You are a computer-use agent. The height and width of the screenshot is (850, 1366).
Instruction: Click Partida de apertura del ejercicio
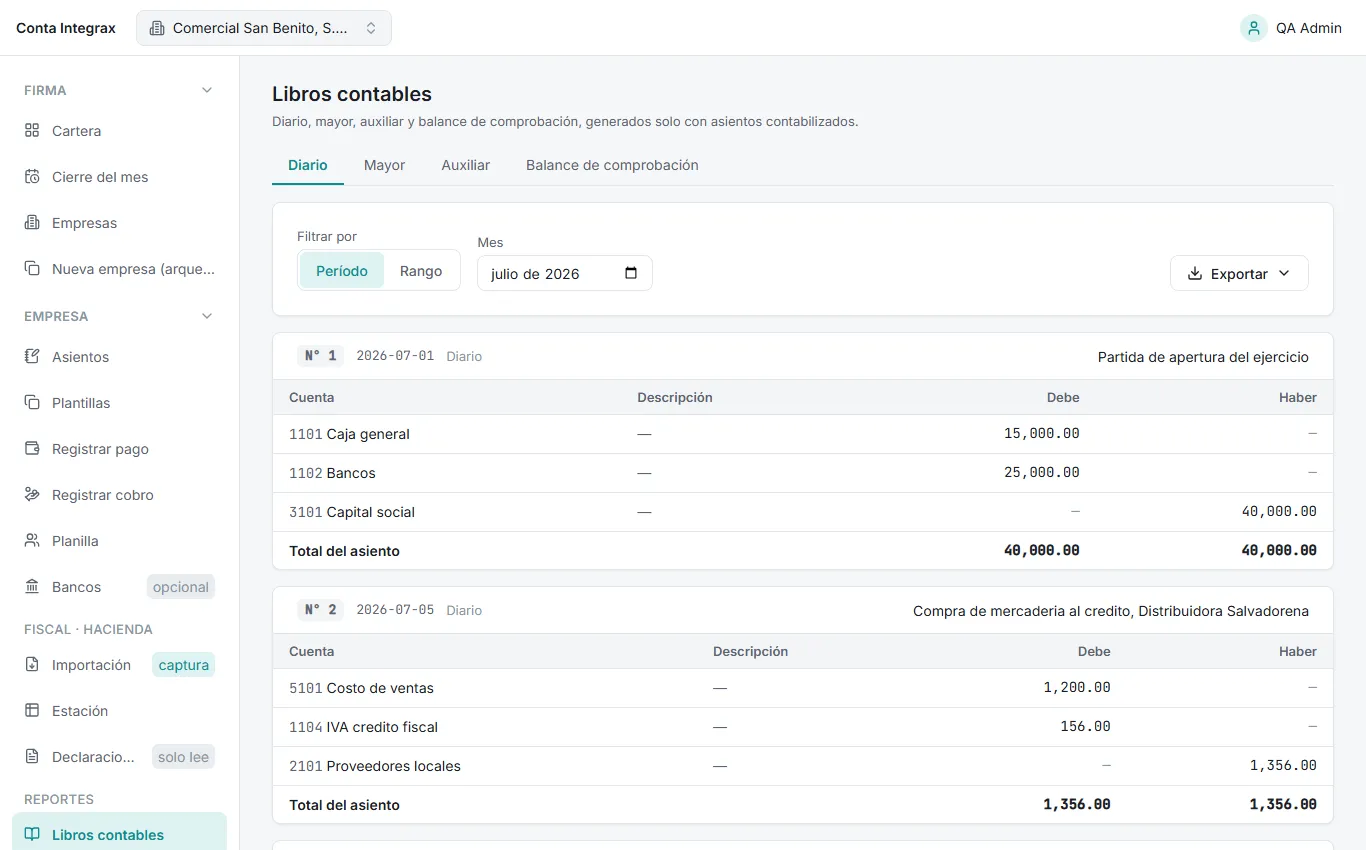1203,357
